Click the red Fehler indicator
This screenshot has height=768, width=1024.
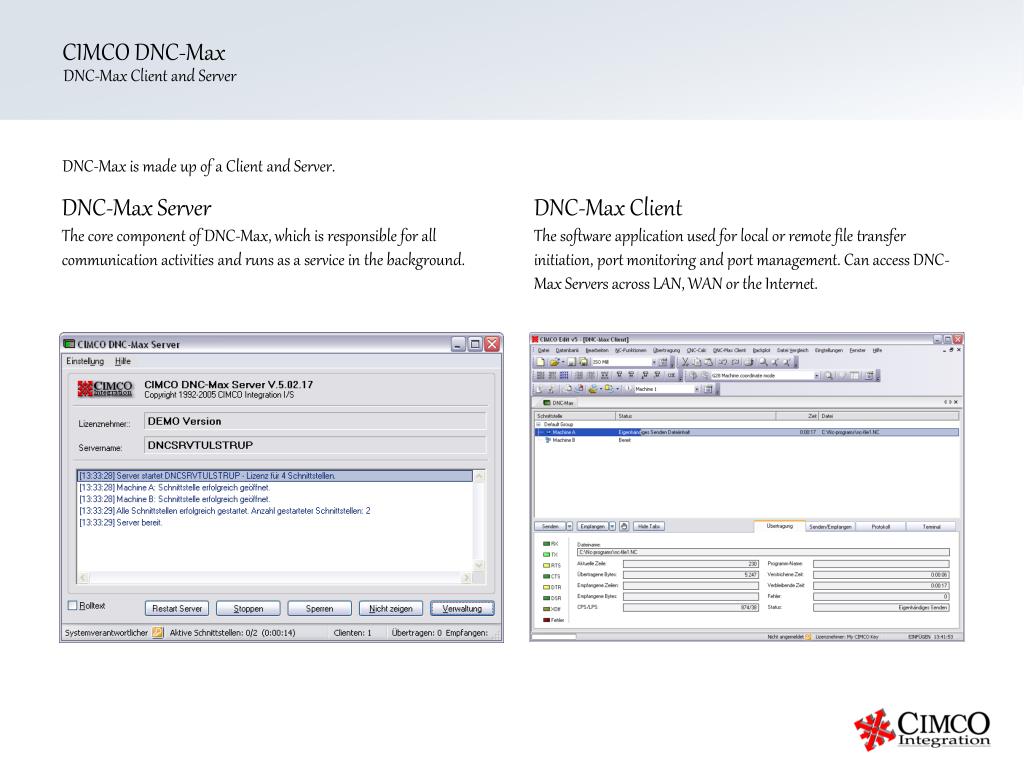(553, 620)
